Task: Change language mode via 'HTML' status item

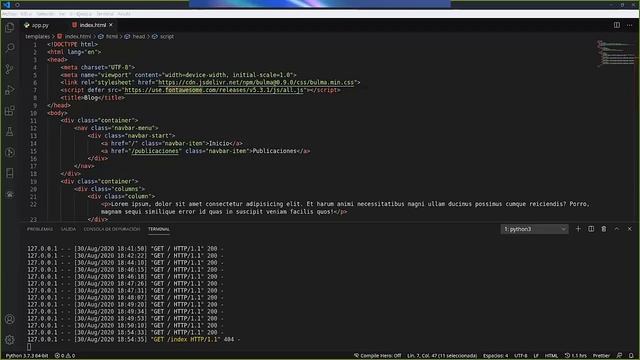Action: tap(551, 356)
